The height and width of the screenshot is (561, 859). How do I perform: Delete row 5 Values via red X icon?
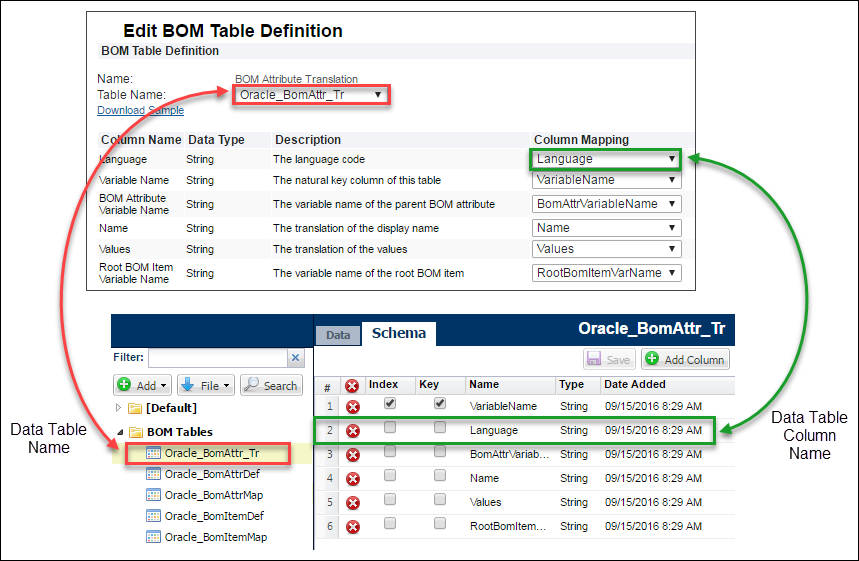[x=353, y=503]
